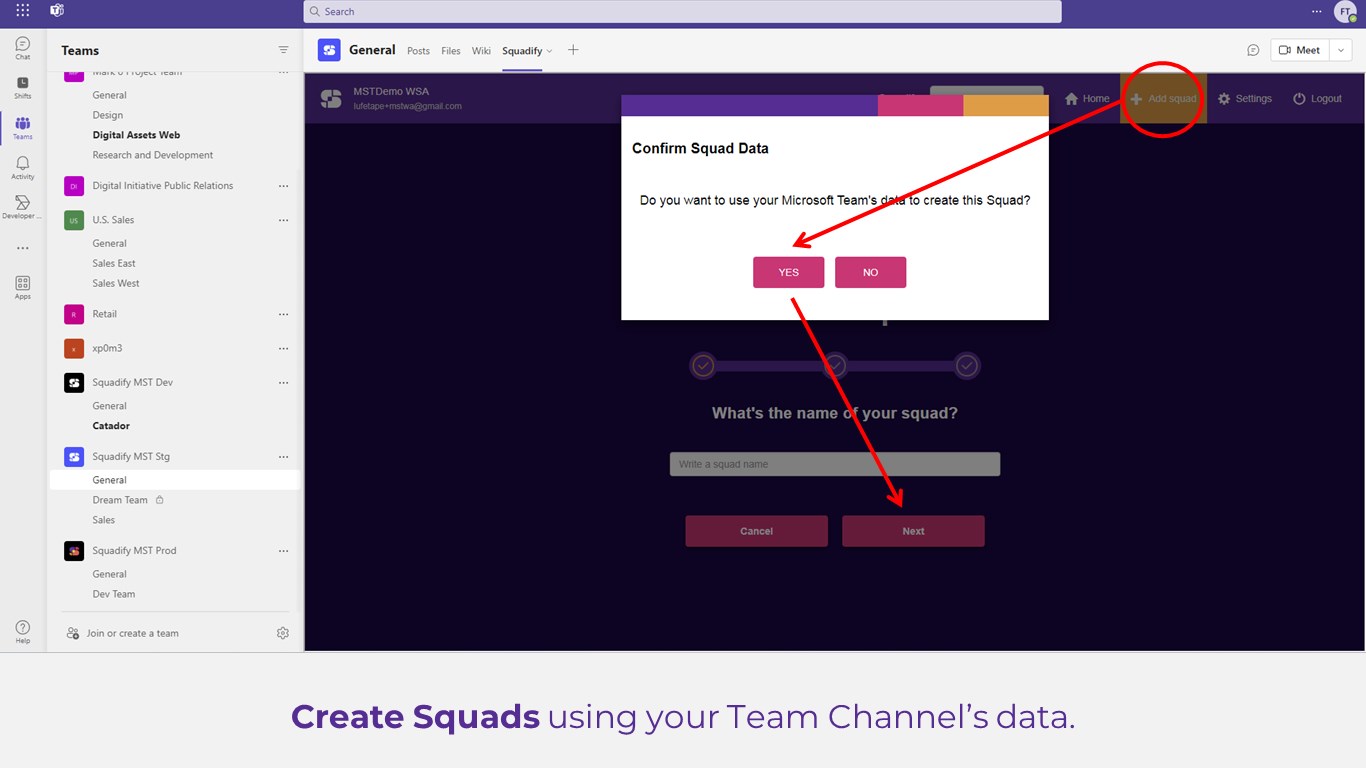The width and height of the screenshot is (1366, 768).
Task: Open Chat in the left rail
Action: 22,49
